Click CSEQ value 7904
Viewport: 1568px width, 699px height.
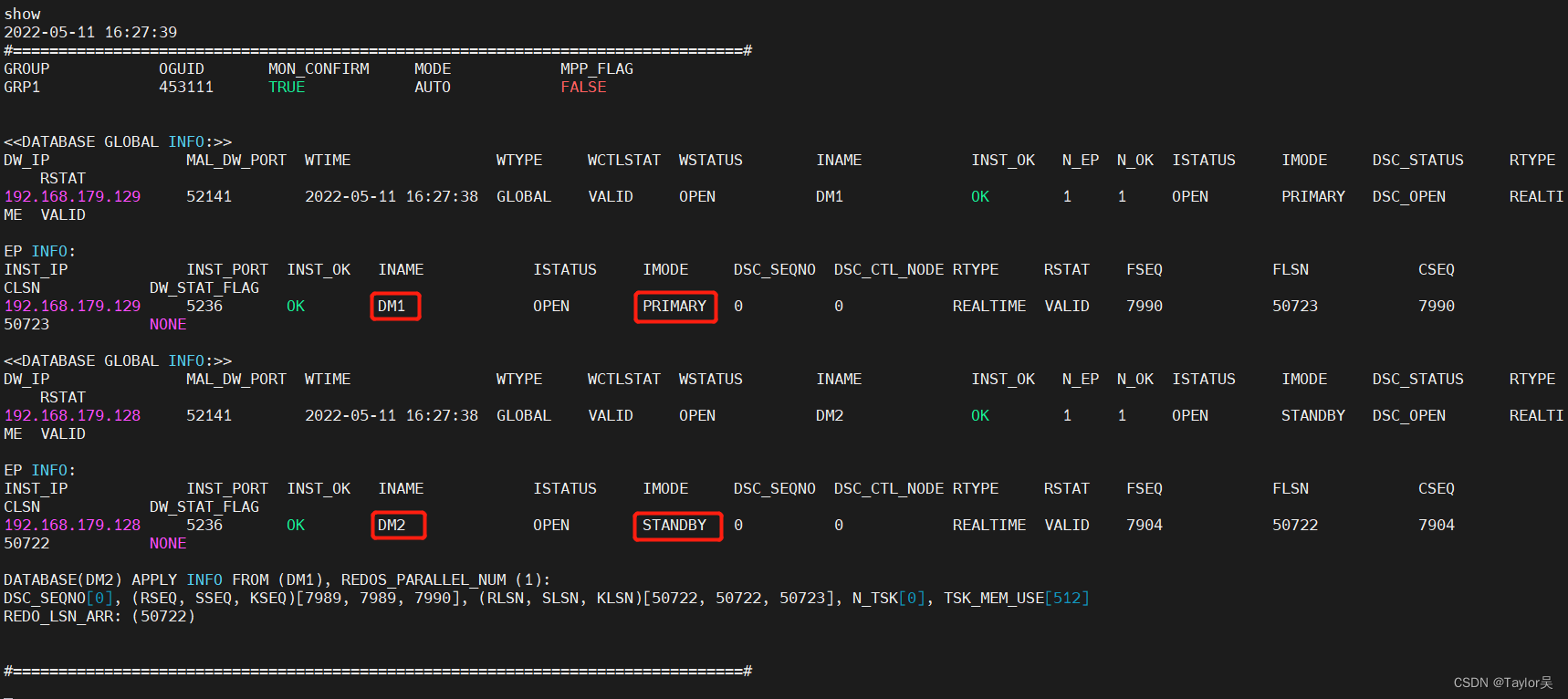1437,526
